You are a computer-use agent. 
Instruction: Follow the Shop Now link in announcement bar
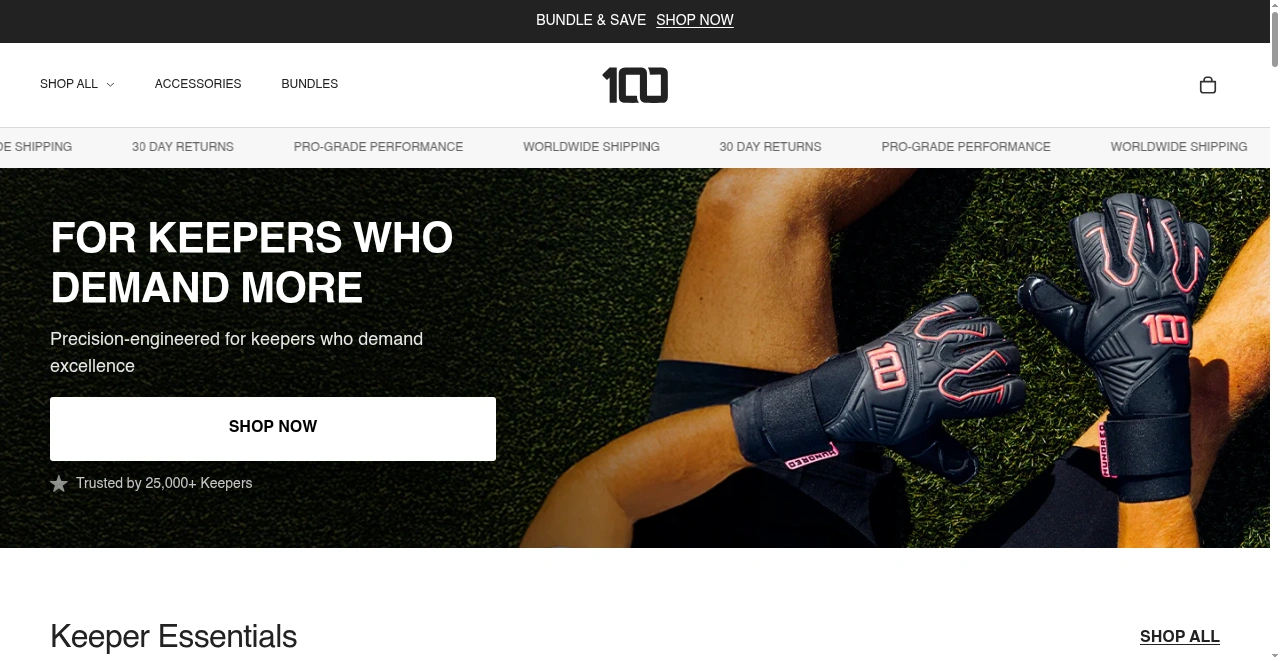[695, 20]
